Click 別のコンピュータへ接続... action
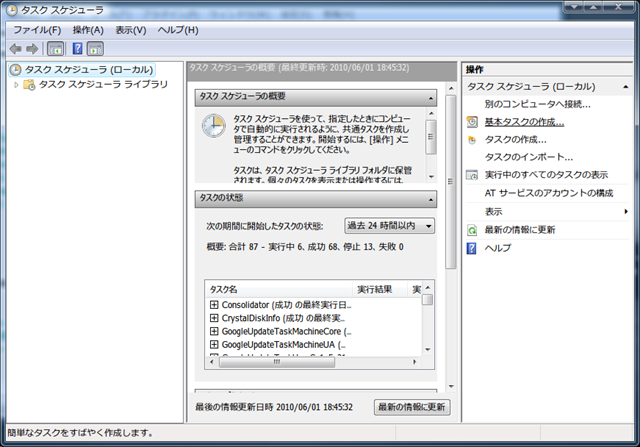The height and width of the screenshot is (447, 640). [538, 104]
